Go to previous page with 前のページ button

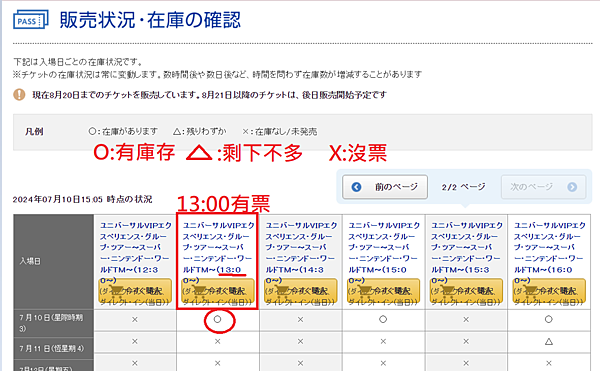coord(385,187)
